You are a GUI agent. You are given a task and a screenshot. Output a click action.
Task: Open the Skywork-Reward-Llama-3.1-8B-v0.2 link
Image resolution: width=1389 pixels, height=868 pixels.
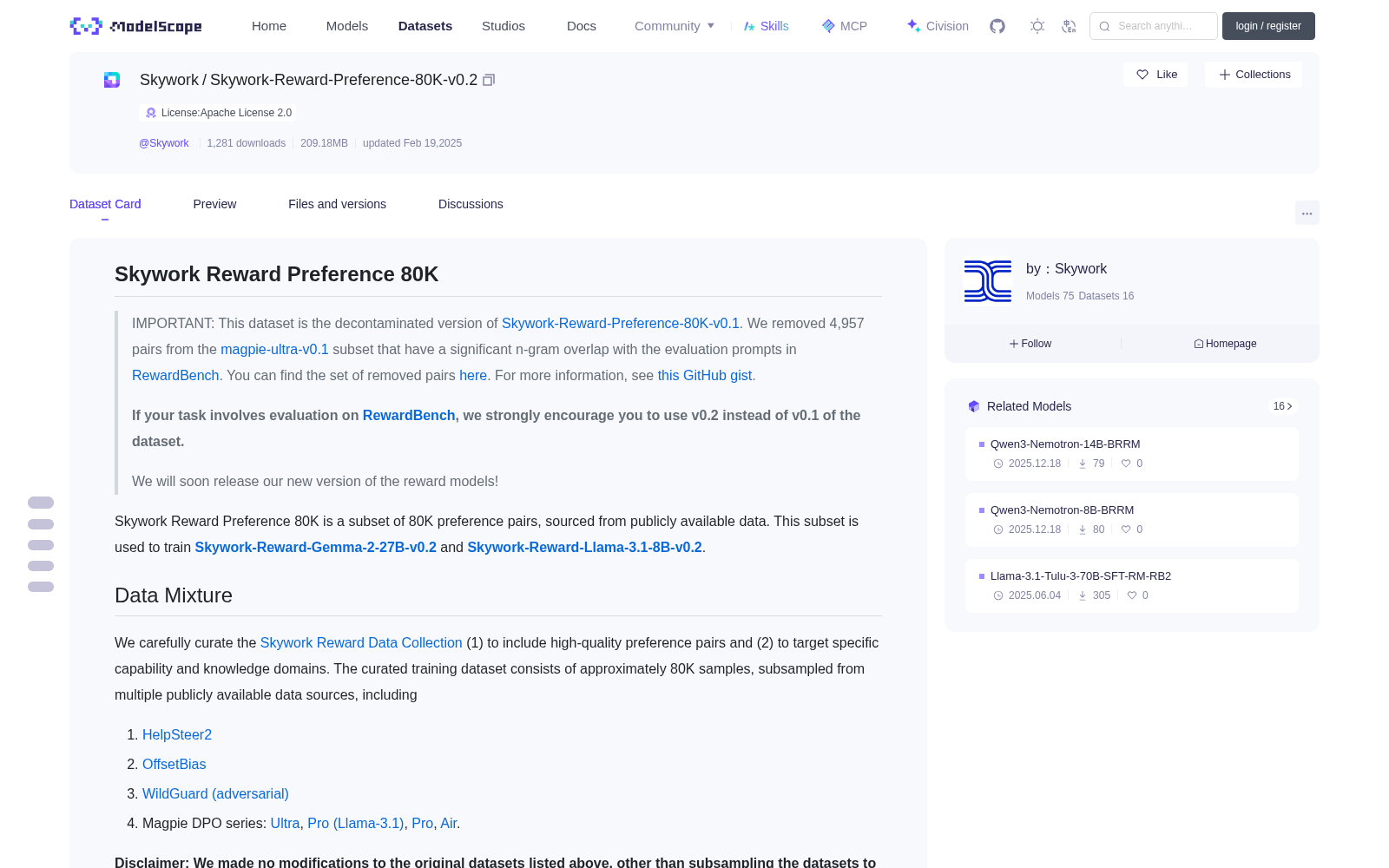[584, 547]
